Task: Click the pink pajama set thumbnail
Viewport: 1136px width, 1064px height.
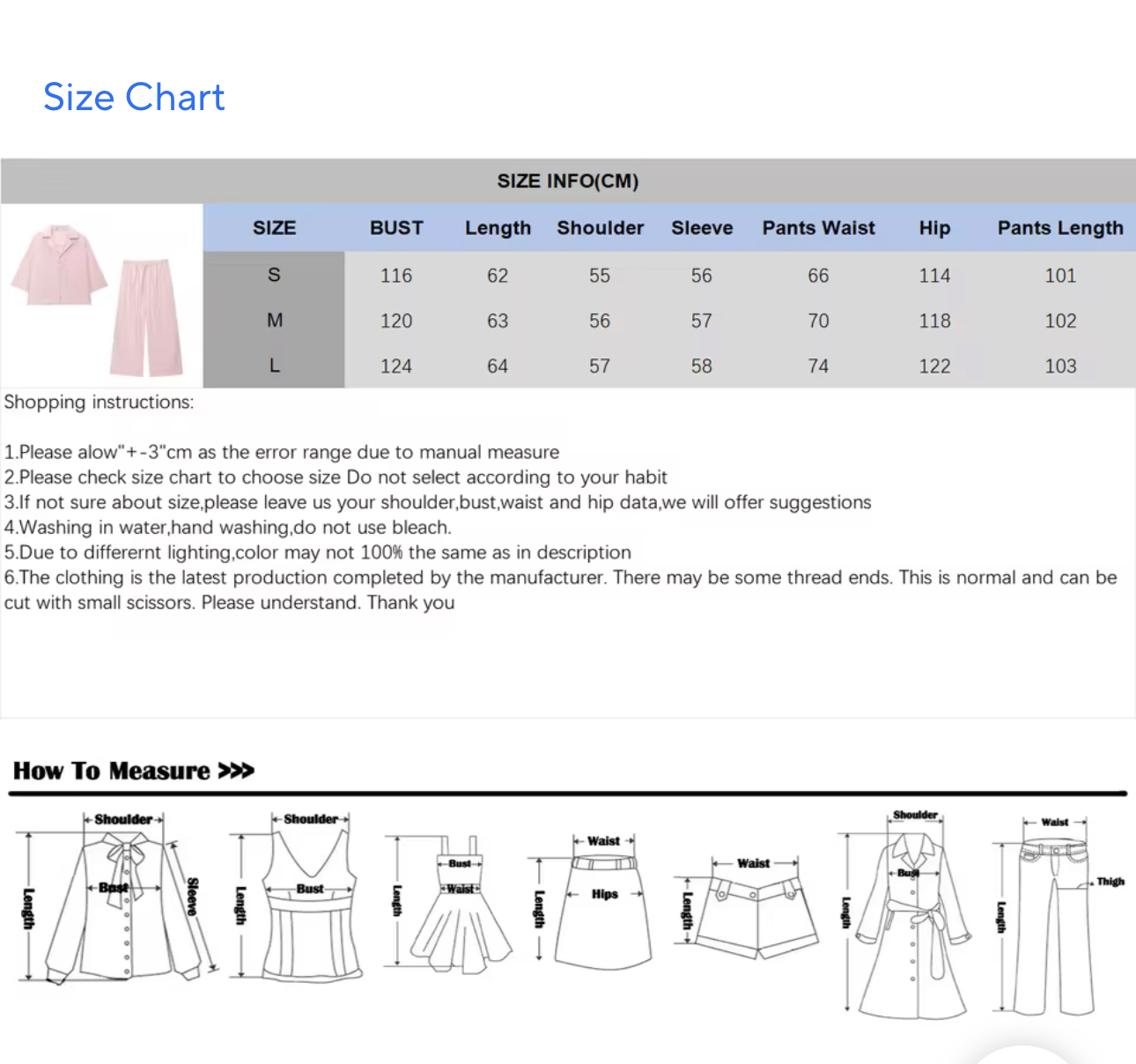Action: coord(101,297)
